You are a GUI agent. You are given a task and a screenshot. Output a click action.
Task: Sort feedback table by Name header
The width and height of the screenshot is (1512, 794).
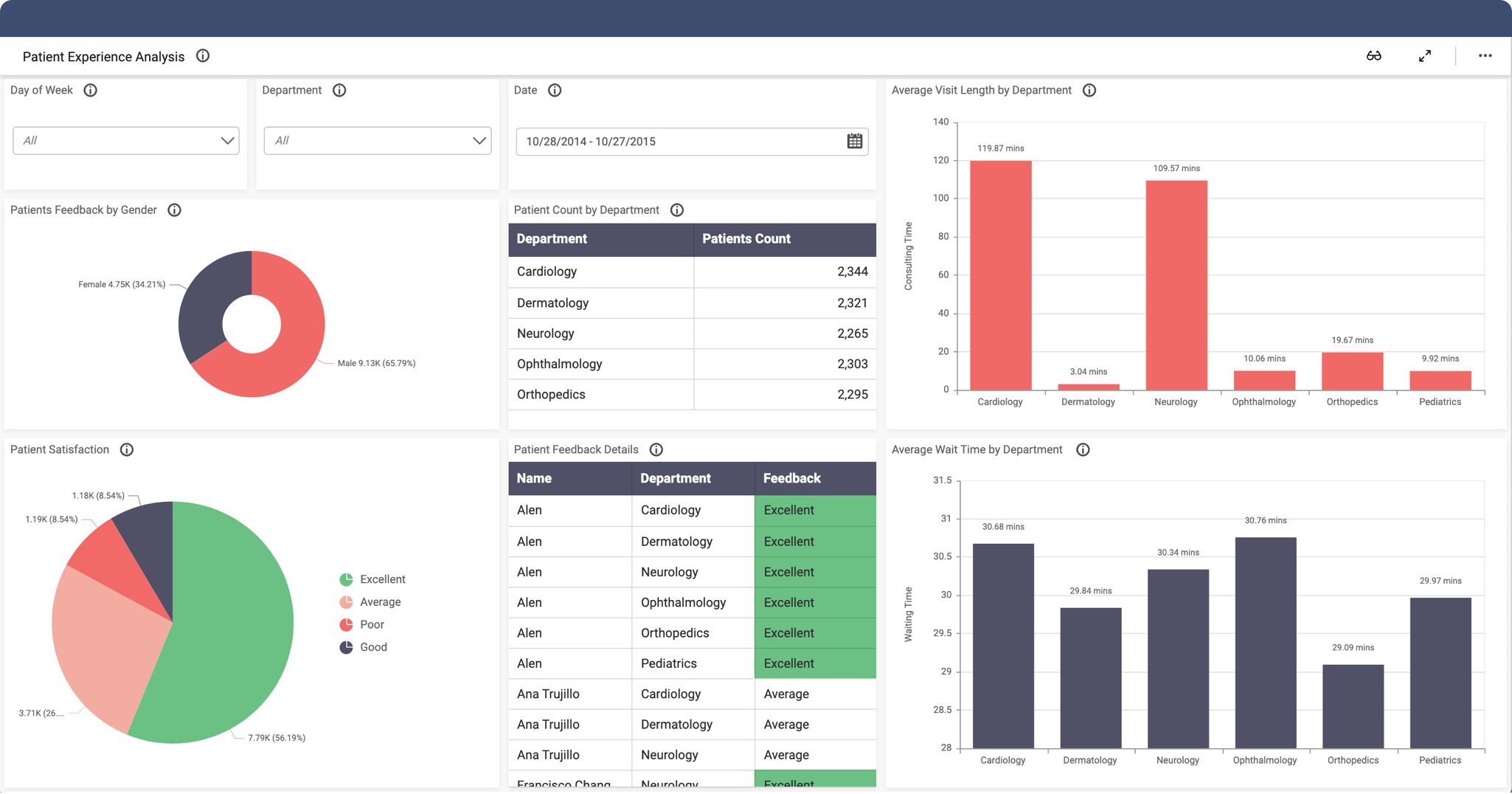(x=570, y=478)
